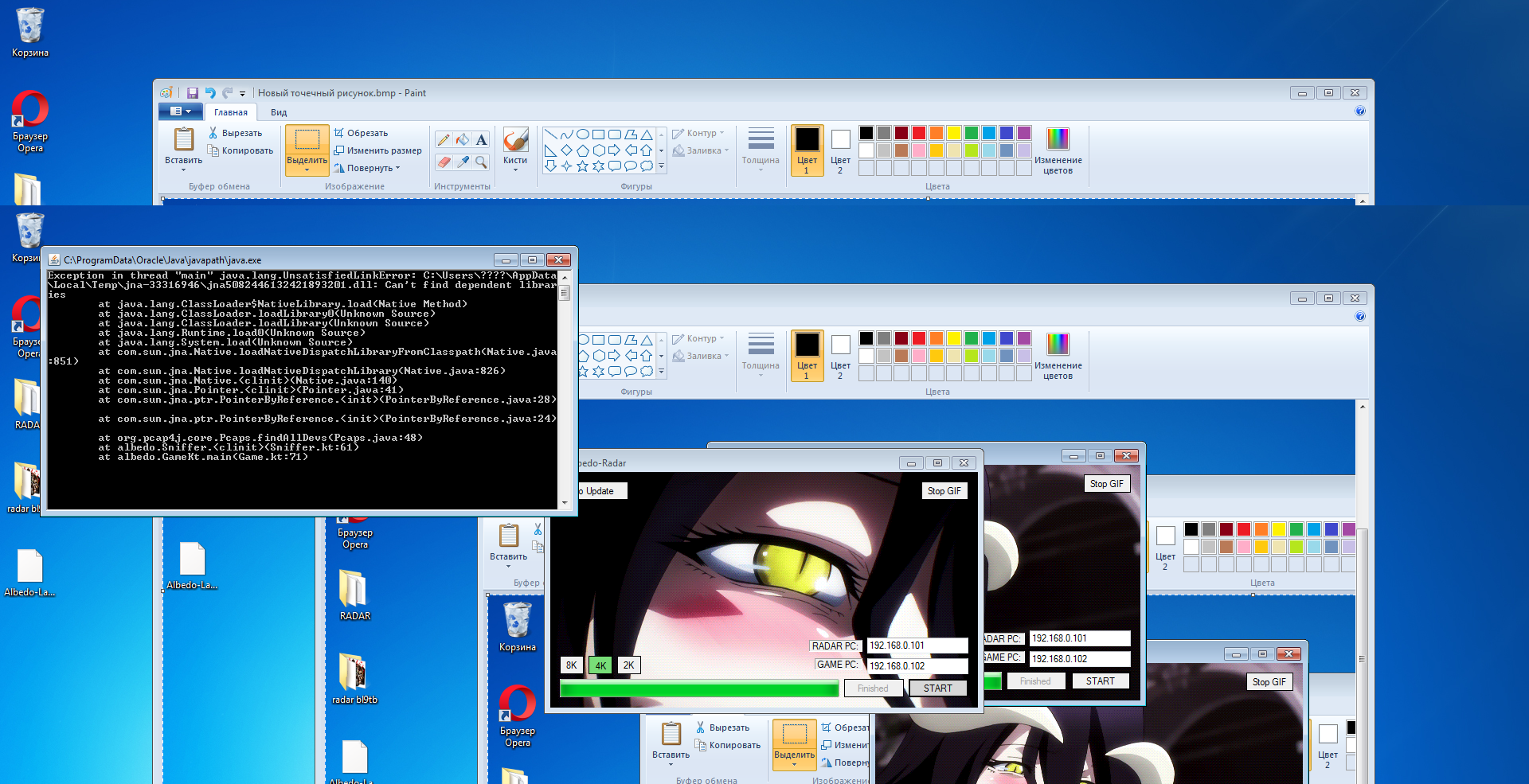
Task: Click the blue Help icon in top Paint window
Action: pos(1360,111)
